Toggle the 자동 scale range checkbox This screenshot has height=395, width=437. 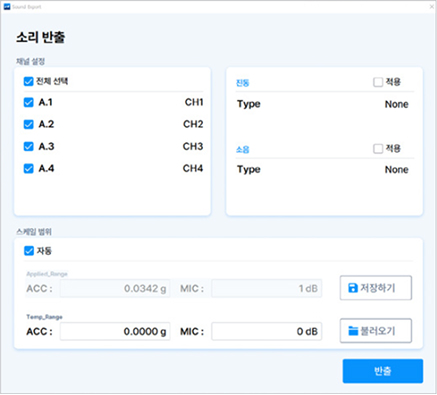click(x=29, y=251)
